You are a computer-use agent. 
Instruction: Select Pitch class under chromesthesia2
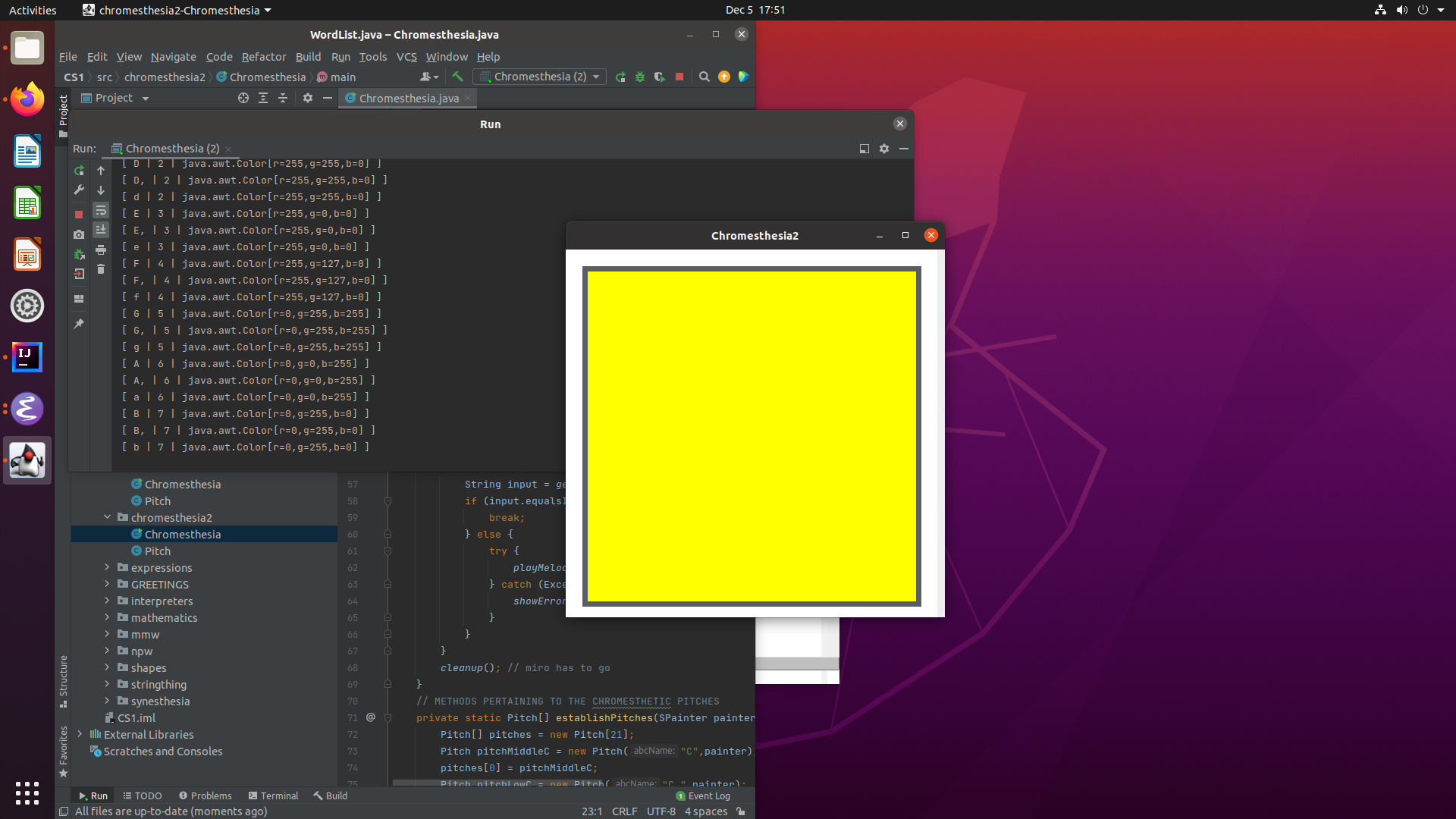(x=158, y=551)
